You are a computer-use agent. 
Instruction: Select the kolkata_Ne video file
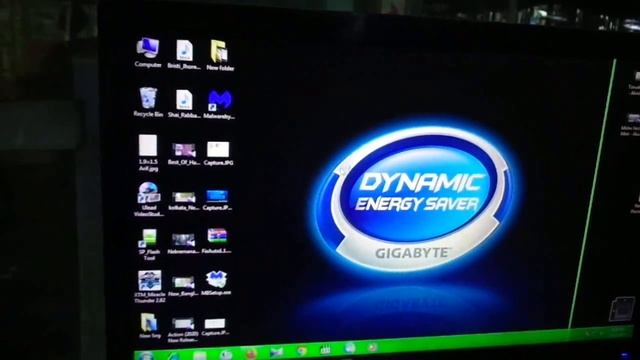click(x=184, y=200)
